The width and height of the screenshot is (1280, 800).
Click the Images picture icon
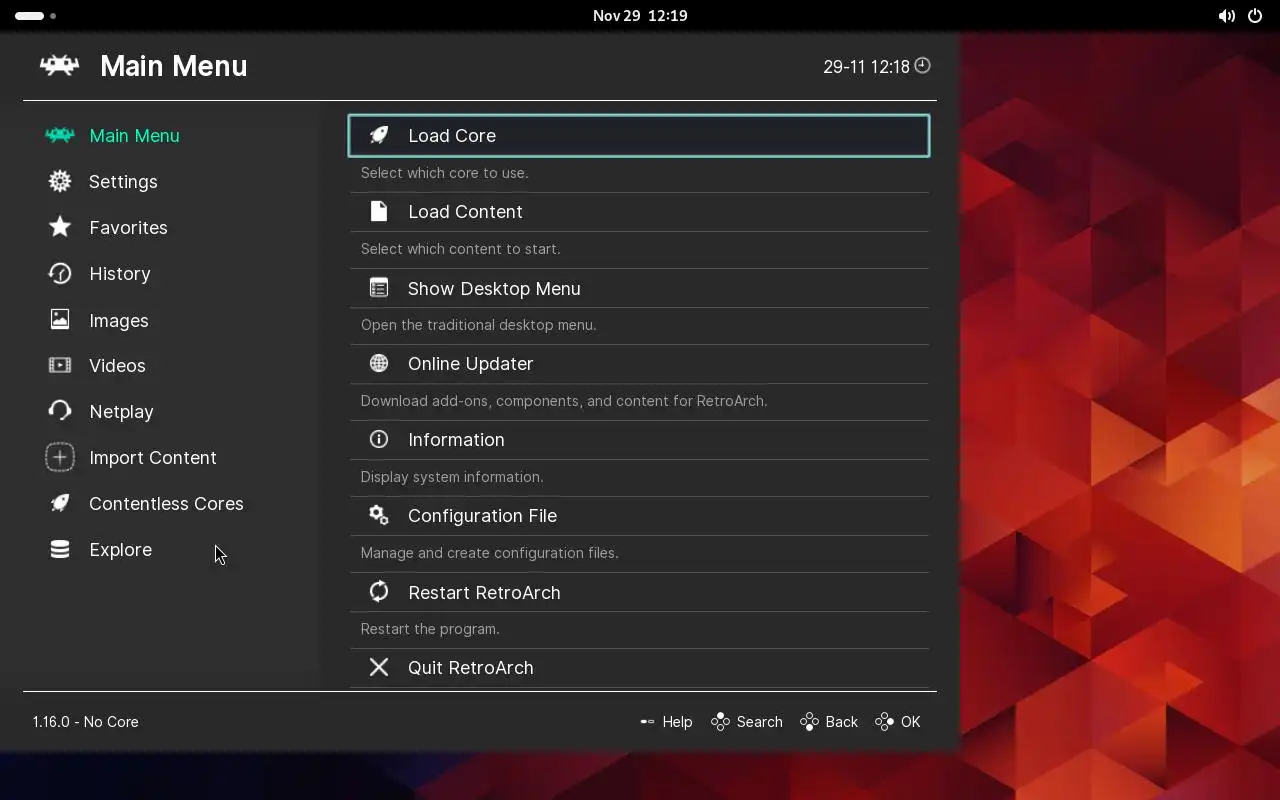pos(60,319)
